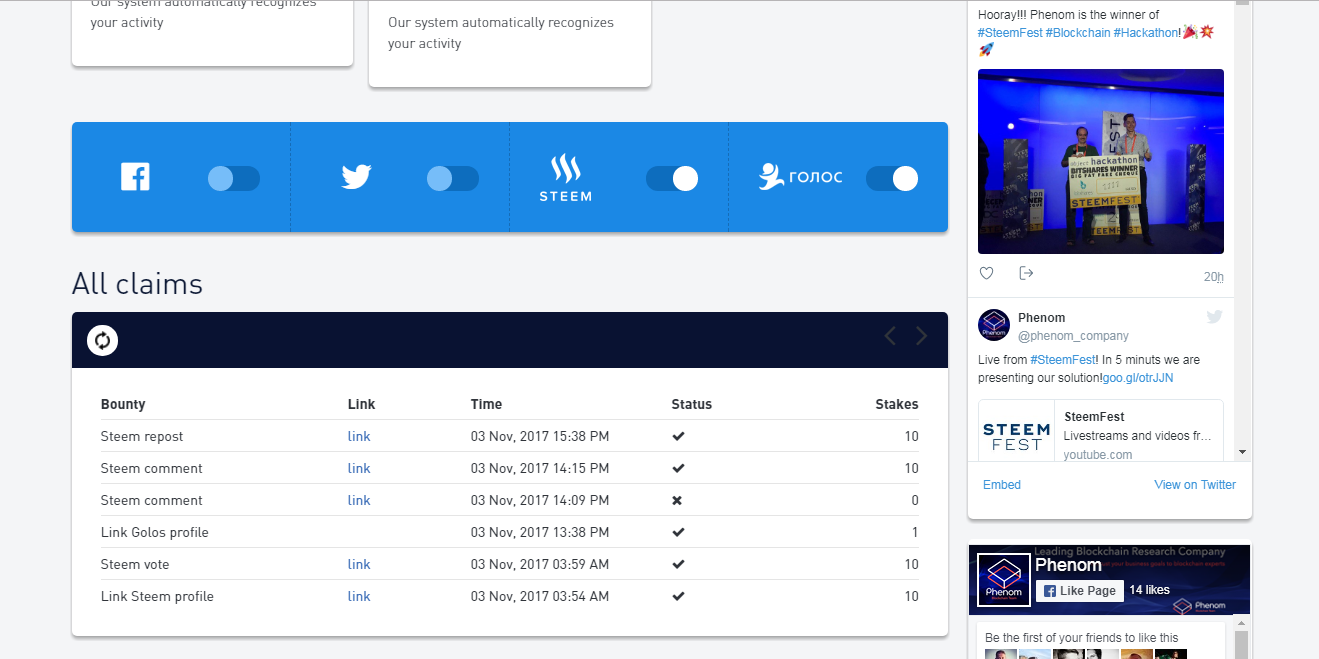This screenshot has height=659, width=1319.
Task: Open link for Steem comment at 14:15 PM
Action: coord(359,468)
